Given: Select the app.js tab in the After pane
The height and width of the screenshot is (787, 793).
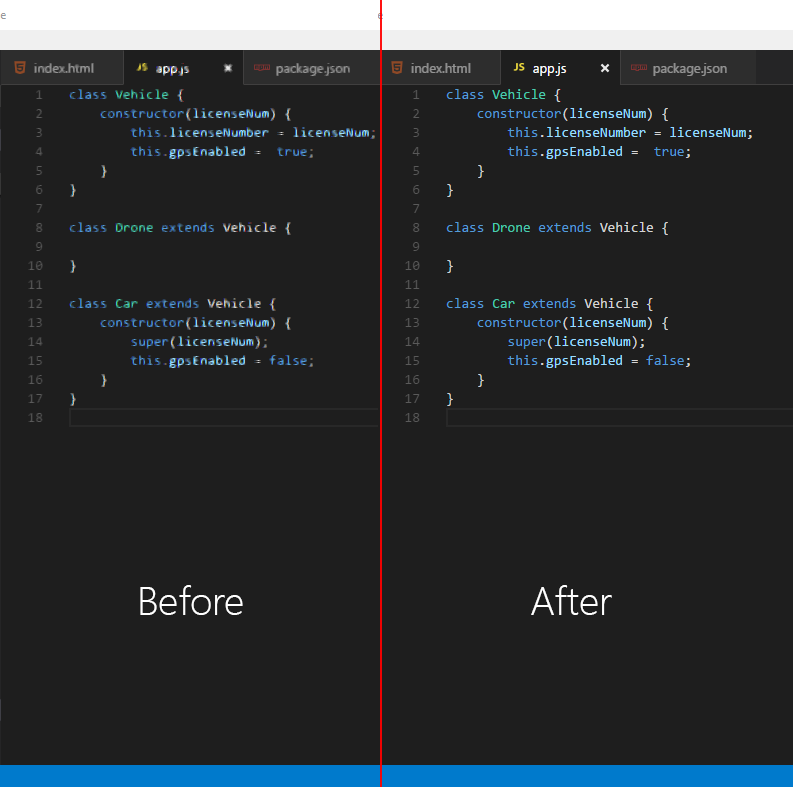Looking at the screenshot, I should 560,68.
